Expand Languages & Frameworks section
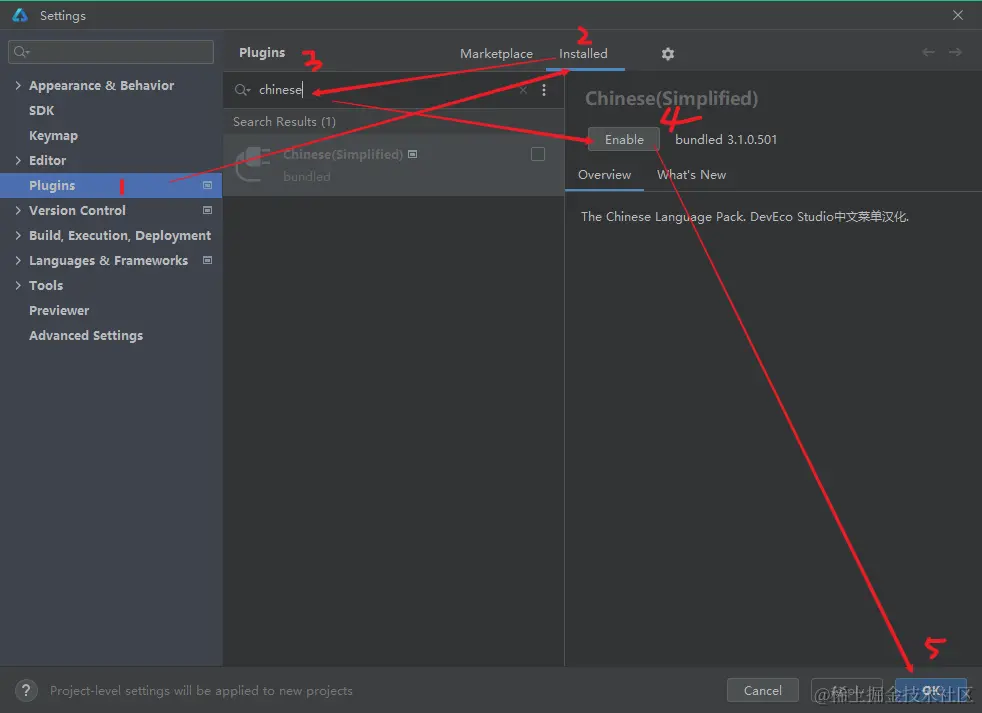 [x=18, y=260]
